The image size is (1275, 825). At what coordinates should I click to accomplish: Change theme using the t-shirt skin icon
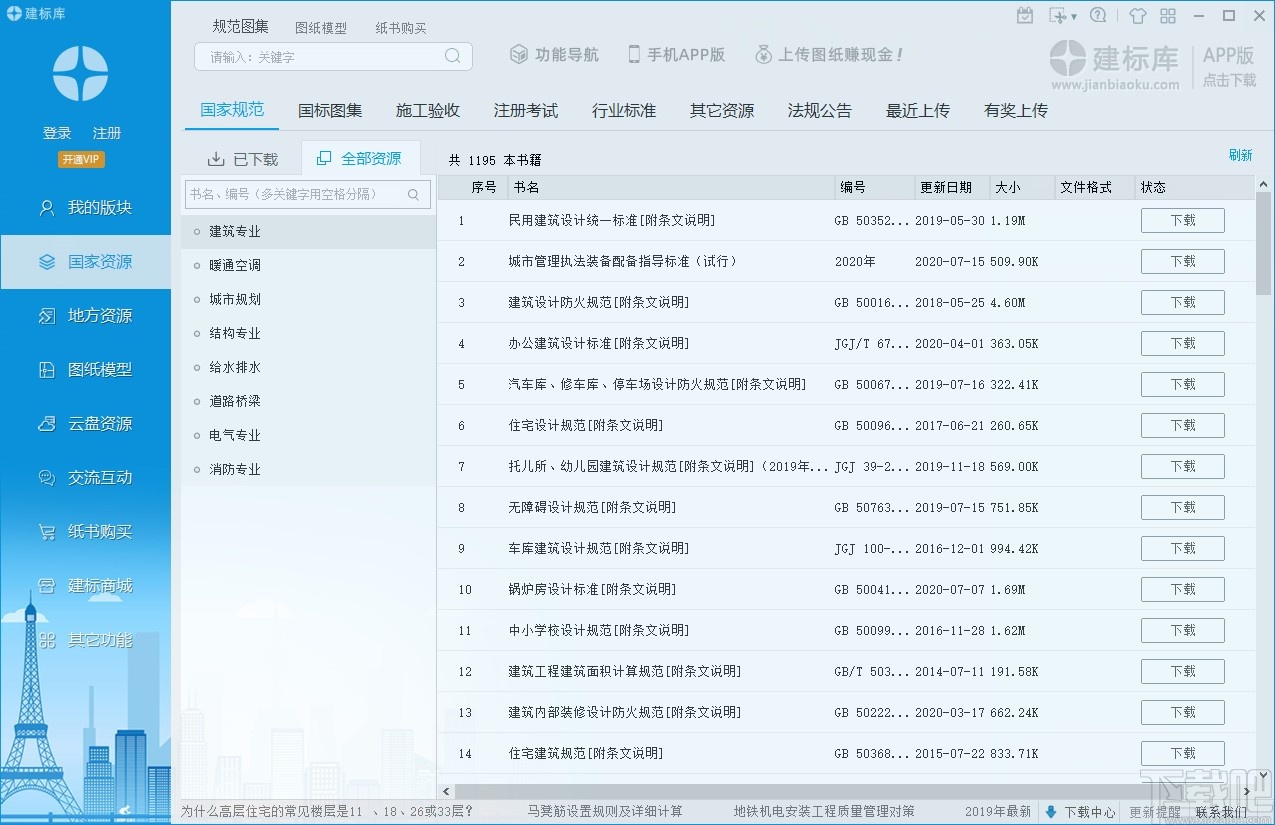[x=1138, y=15]
